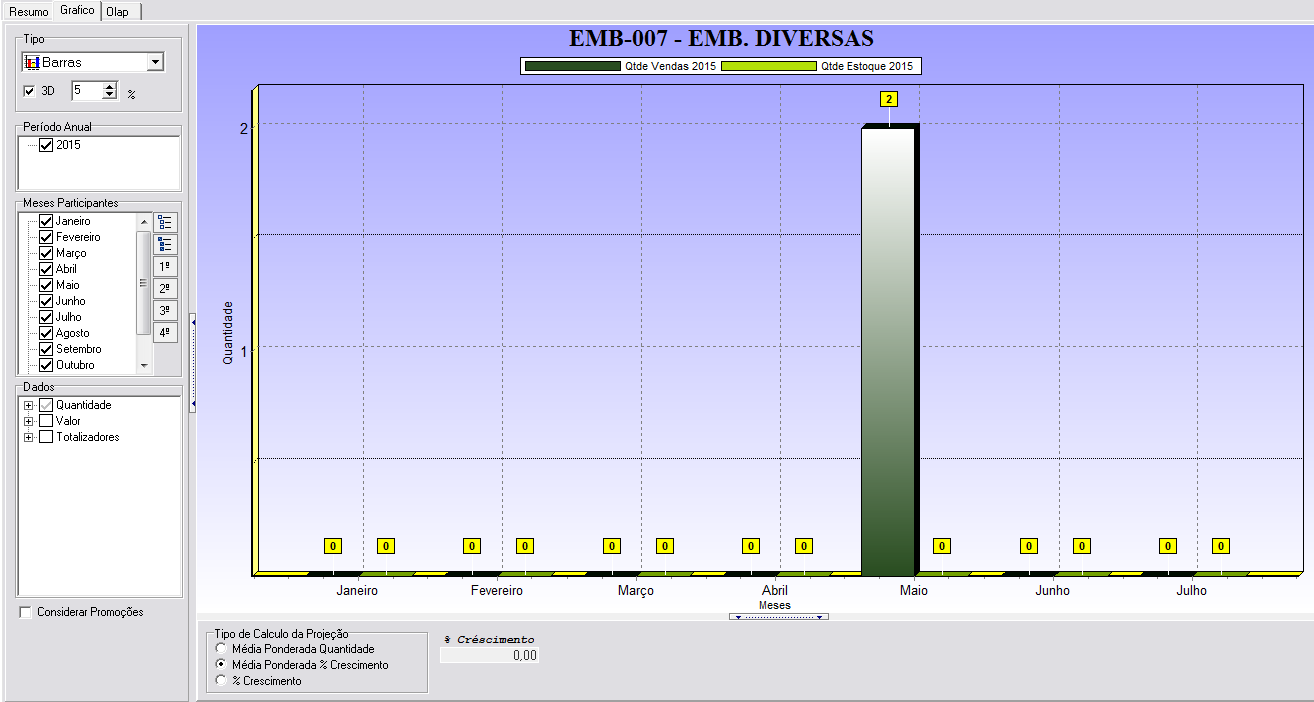Uncheck the Janeiro month checkbox
The height and width of the screenshot is (702, 1314).
coord(46,221)
